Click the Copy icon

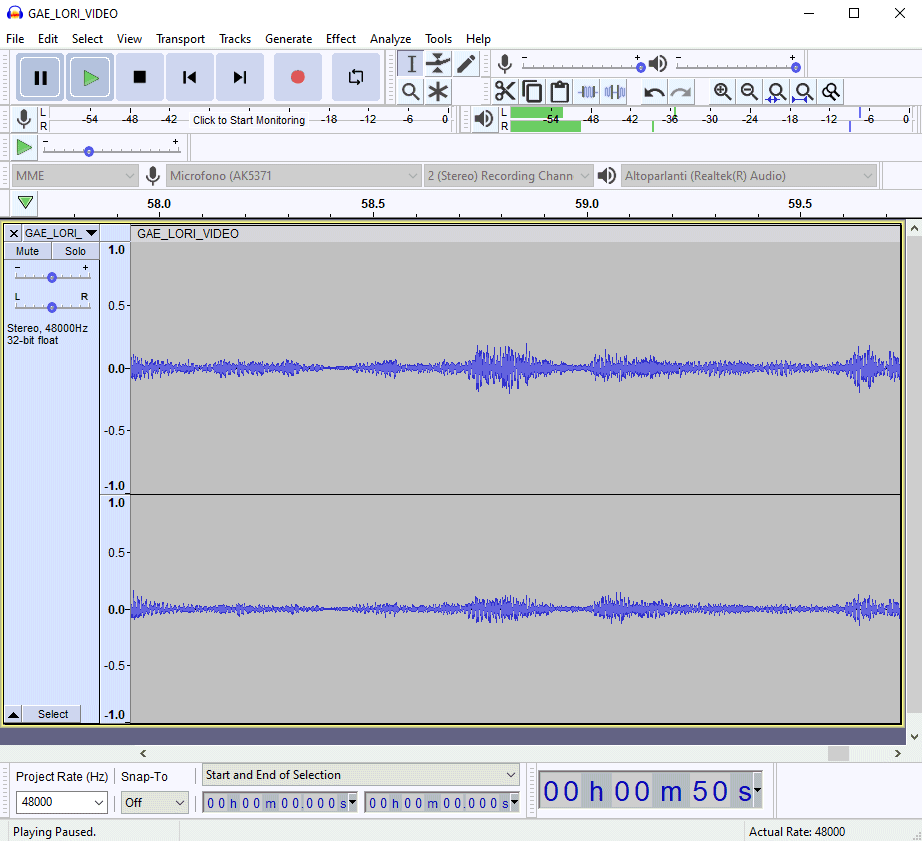(532, 92)
